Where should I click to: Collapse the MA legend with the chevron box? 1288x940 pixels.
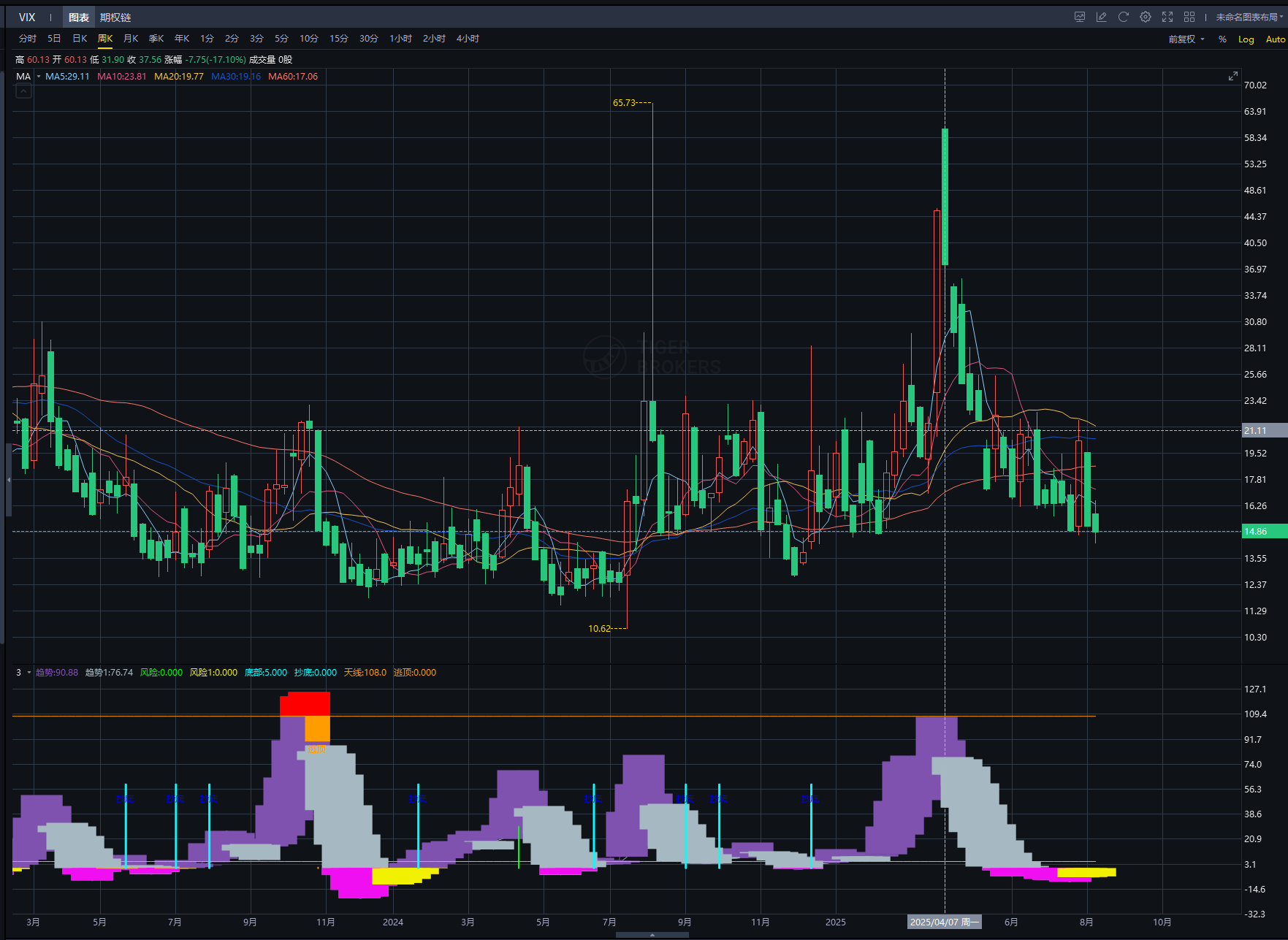click(x=23, y=91)
